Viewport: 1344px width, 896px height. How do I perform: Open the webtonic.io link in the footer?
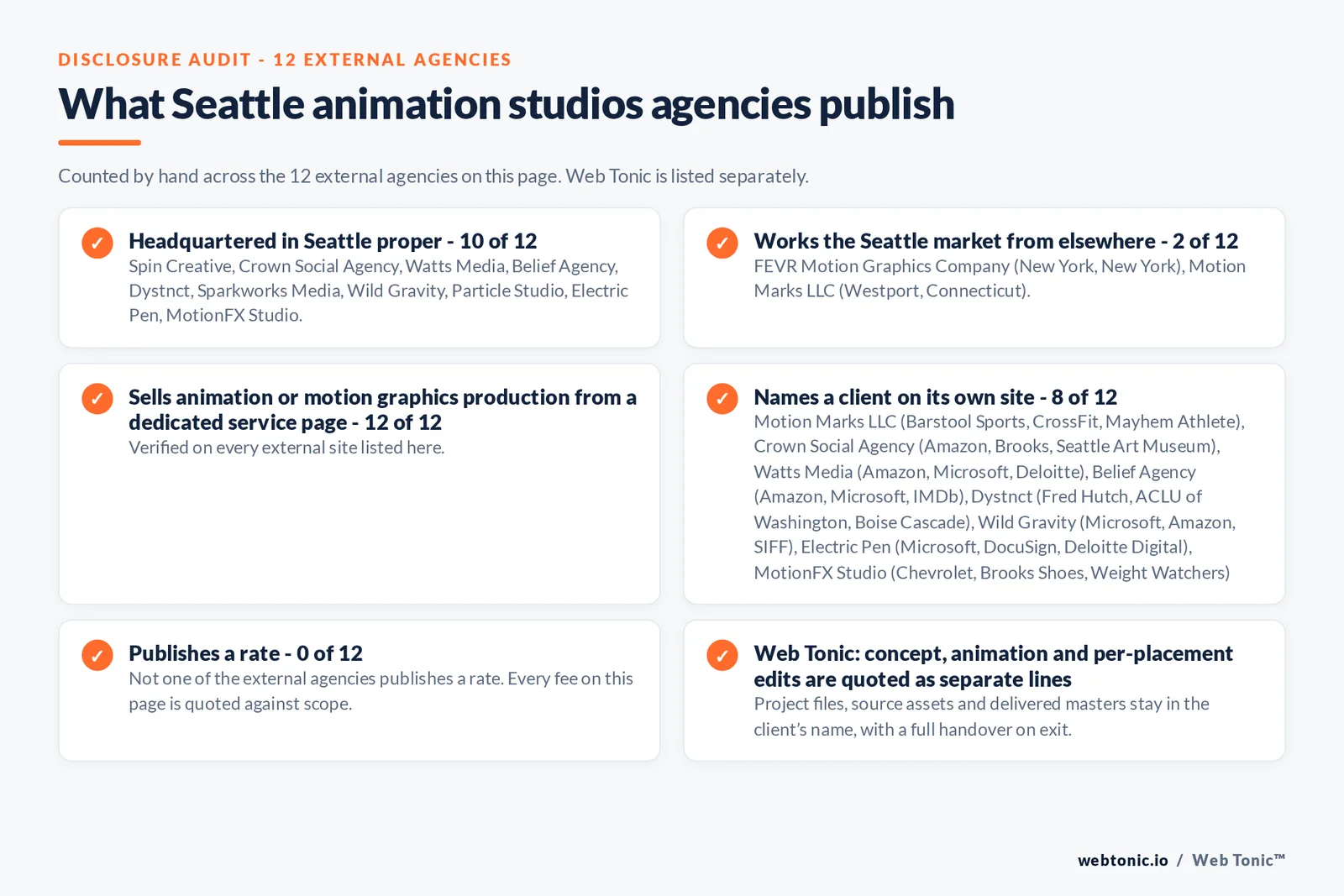(x=1123, y=861)
